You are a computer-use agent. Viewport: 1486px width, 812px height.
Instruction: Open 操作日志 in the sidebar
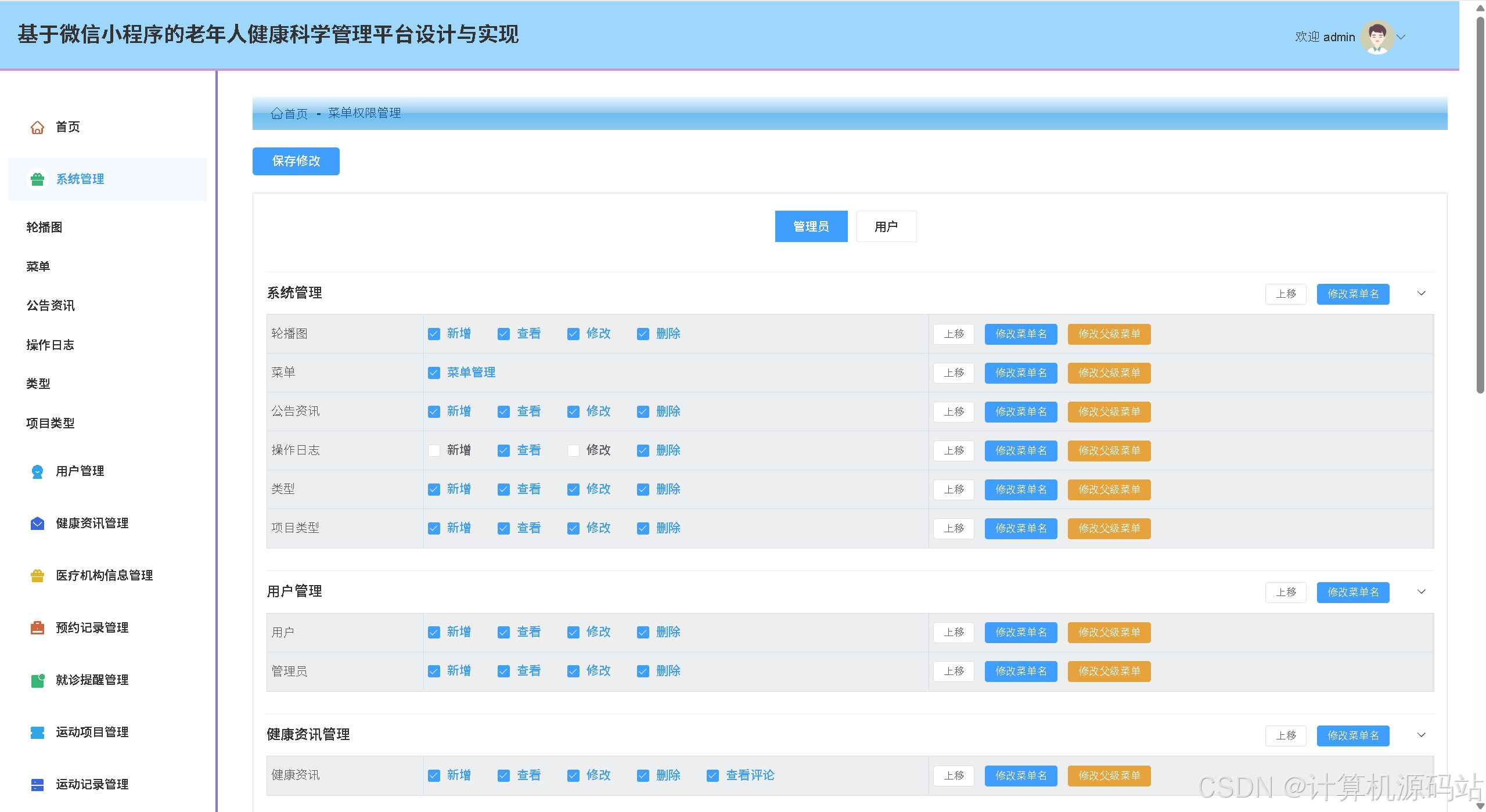51,345
